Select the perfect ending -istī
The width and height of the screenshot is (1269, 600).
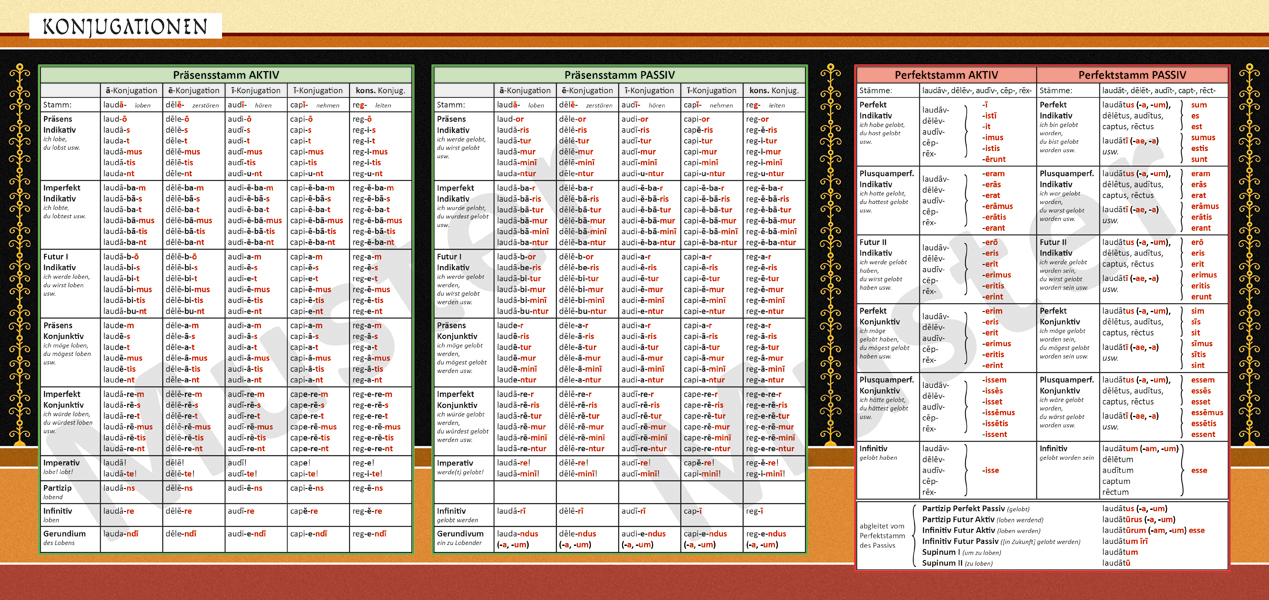(991, 116)
